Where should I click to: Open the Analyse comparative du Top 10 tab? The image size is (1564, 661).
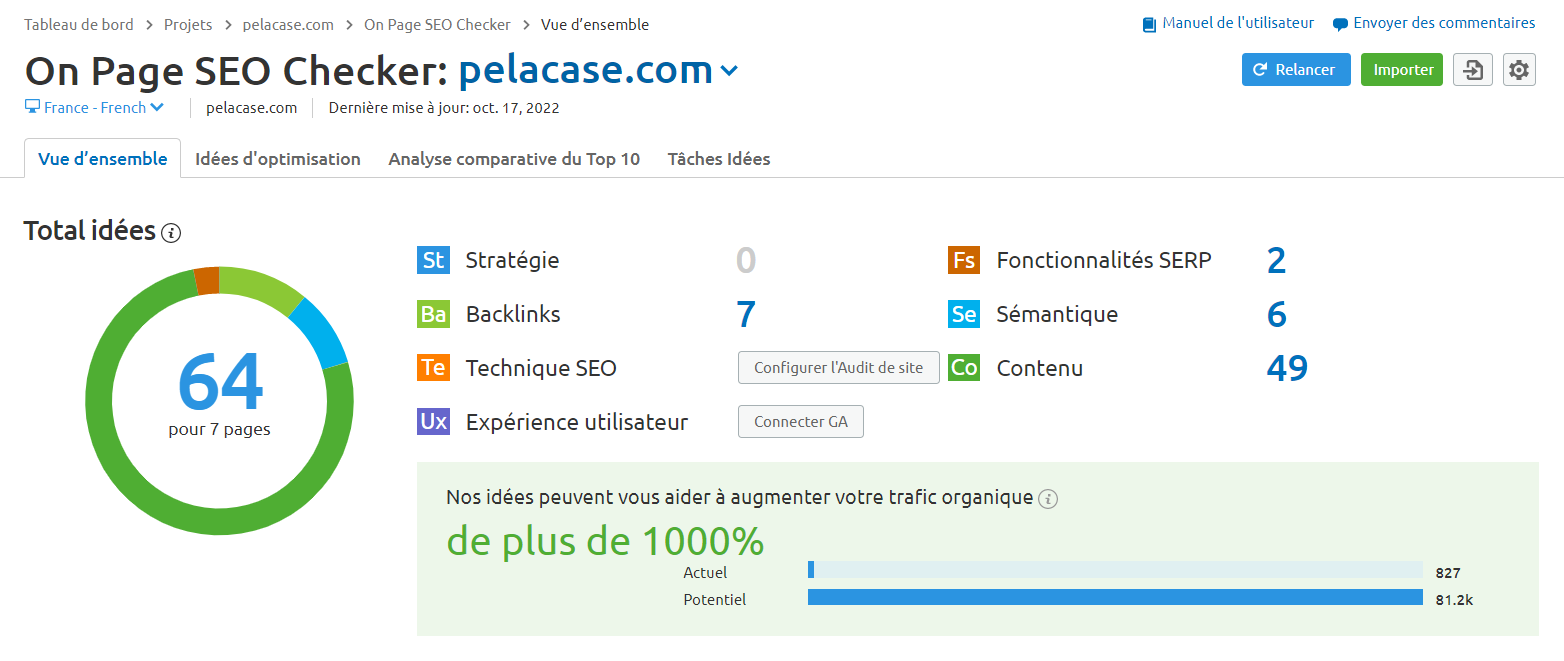513,158
